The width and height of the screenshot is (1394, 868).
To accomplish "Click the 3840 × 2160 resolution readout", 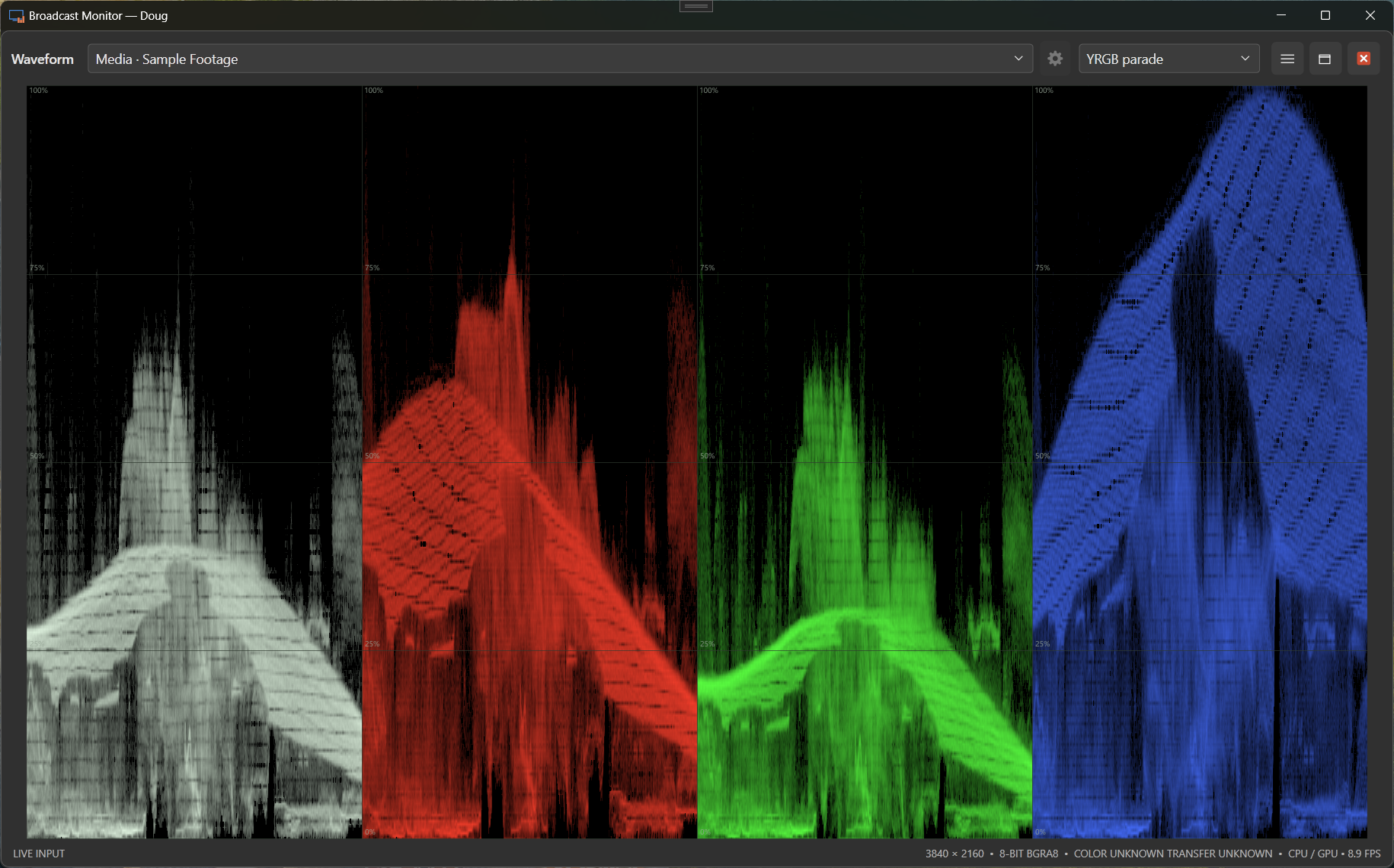I will [x=954, y=854].
